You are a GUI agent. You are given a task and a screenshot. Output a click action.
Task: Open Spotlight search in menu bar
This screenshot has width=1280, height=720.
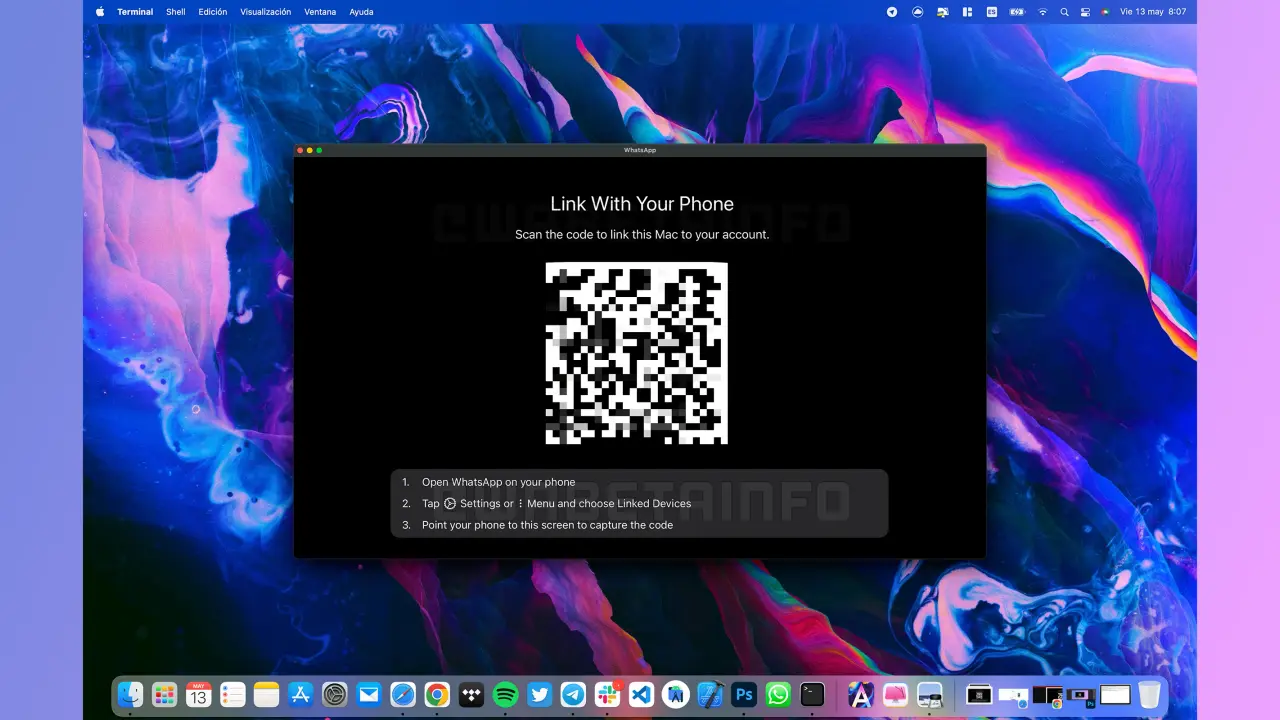[x=1064, y=12]
